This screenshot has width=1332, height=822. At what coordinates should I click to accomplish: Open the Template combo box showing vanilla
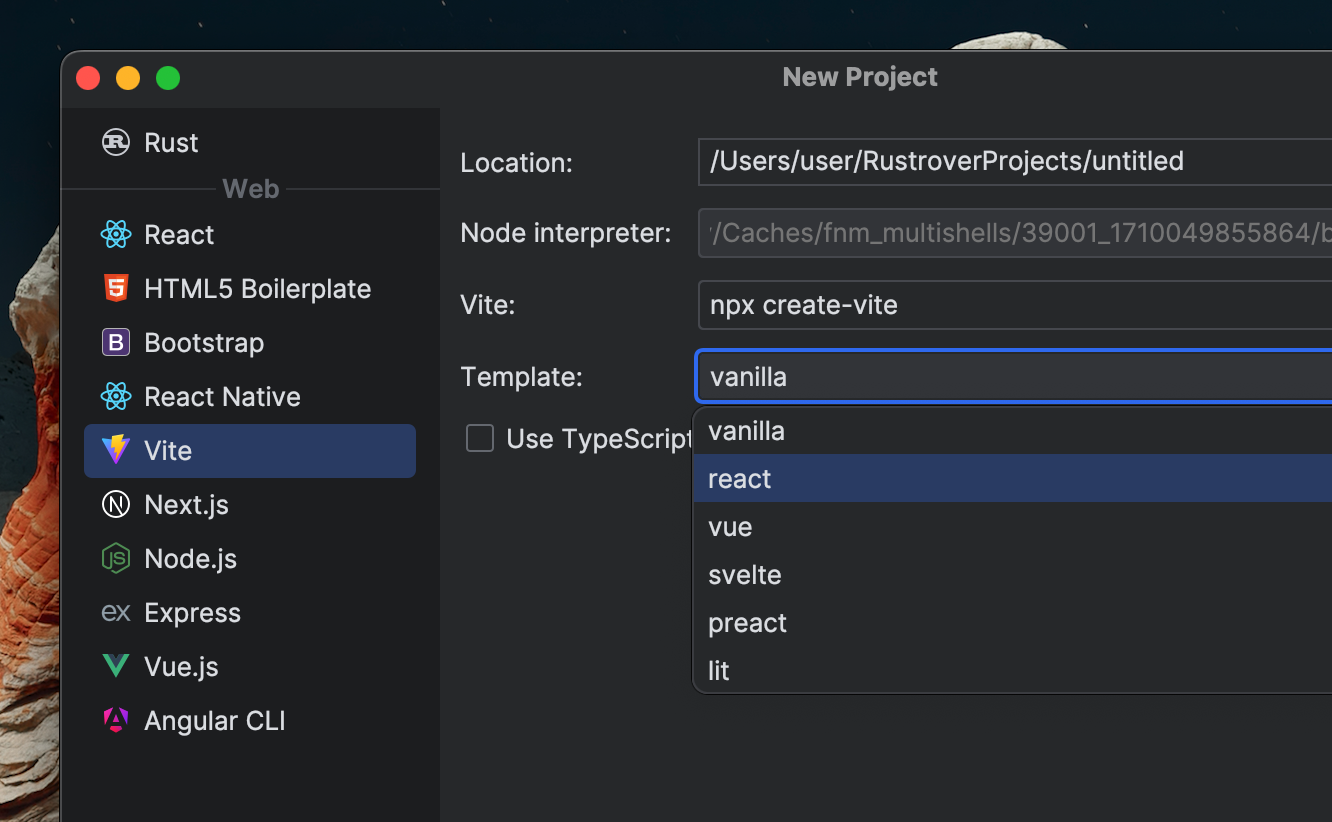pyautogui.click(x=1015, y=377)
